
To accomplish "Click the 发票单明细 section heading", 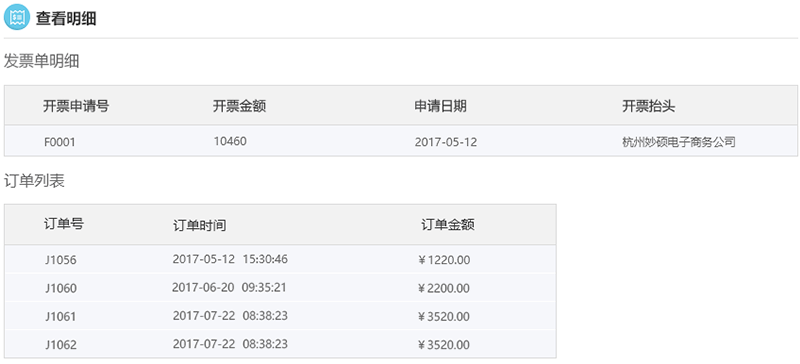I will click(x=41, y=62).
